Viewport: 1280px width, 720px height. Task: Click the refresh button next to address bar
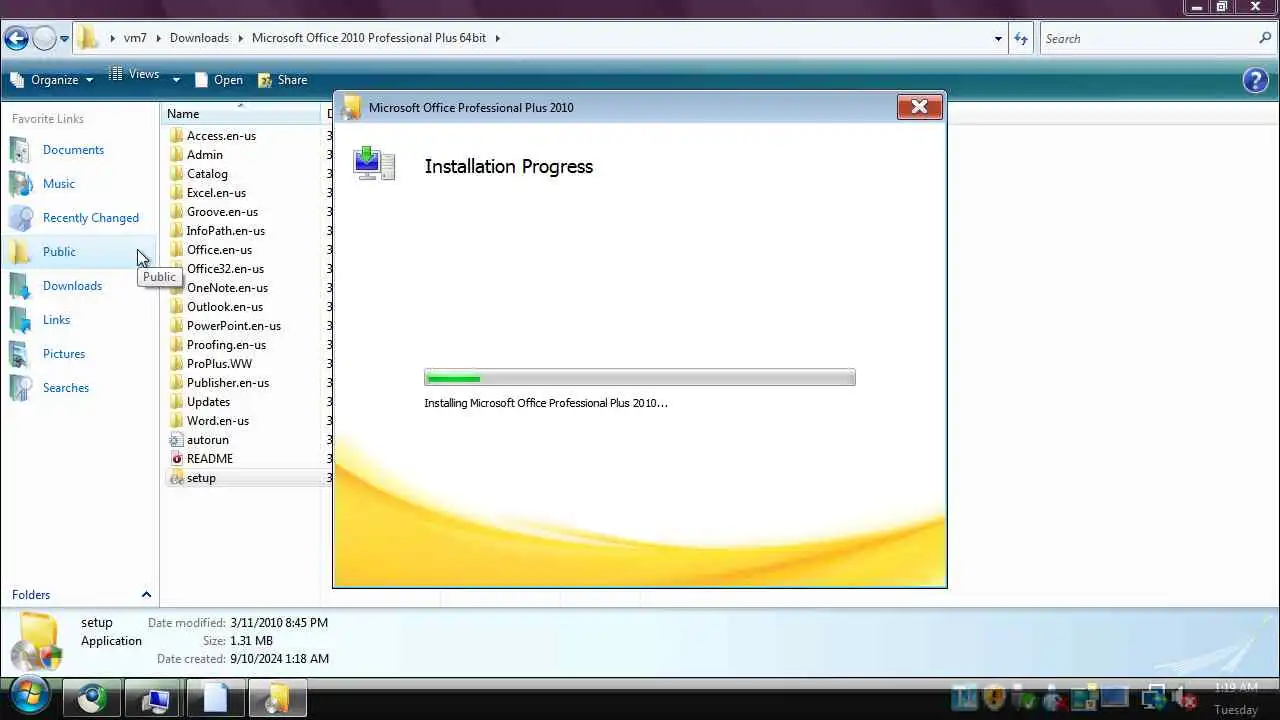1021,38
